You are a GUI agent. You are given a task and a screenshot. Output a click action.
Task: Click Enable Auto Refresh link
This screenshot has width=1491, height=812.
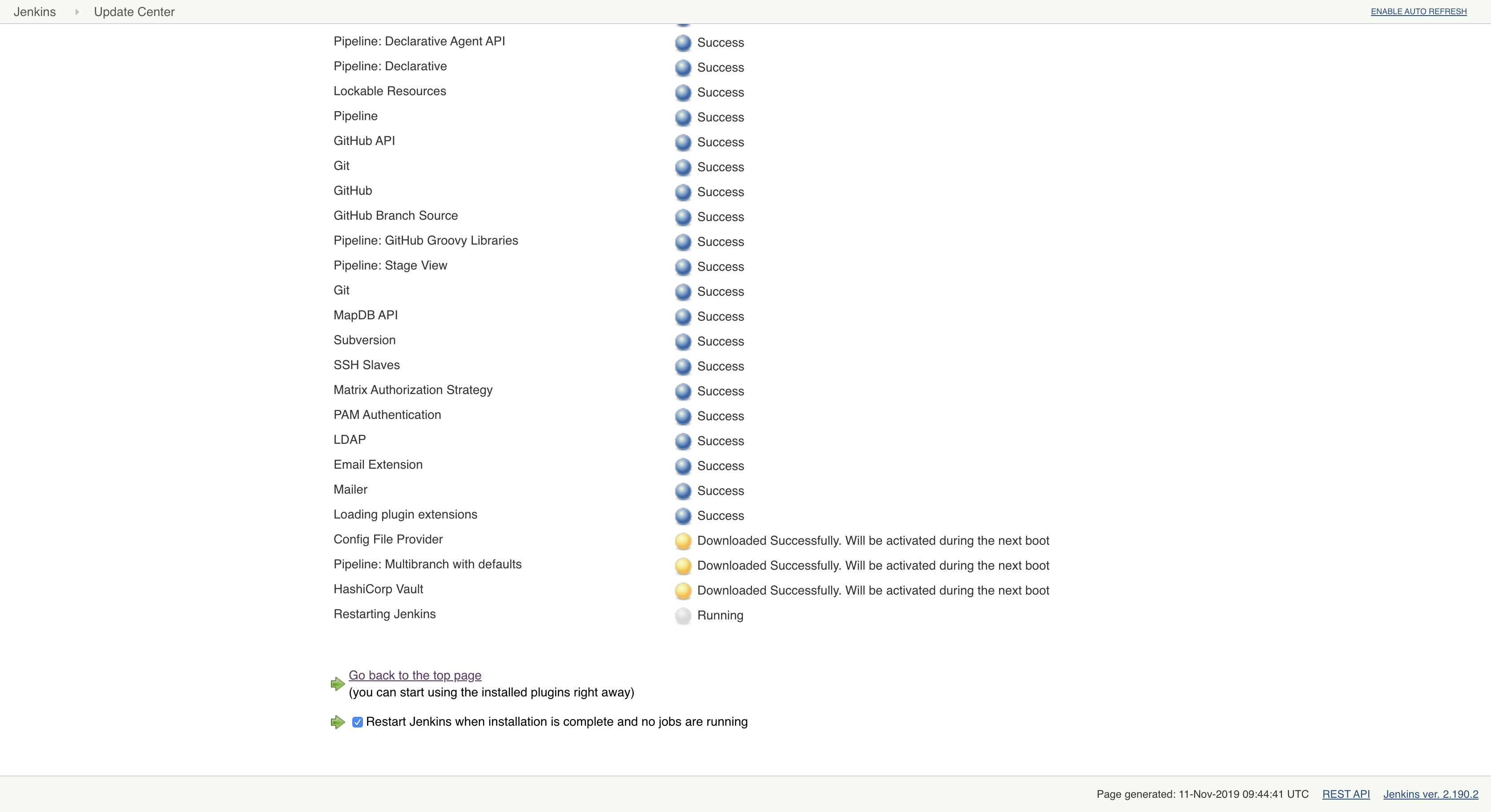1418,12
